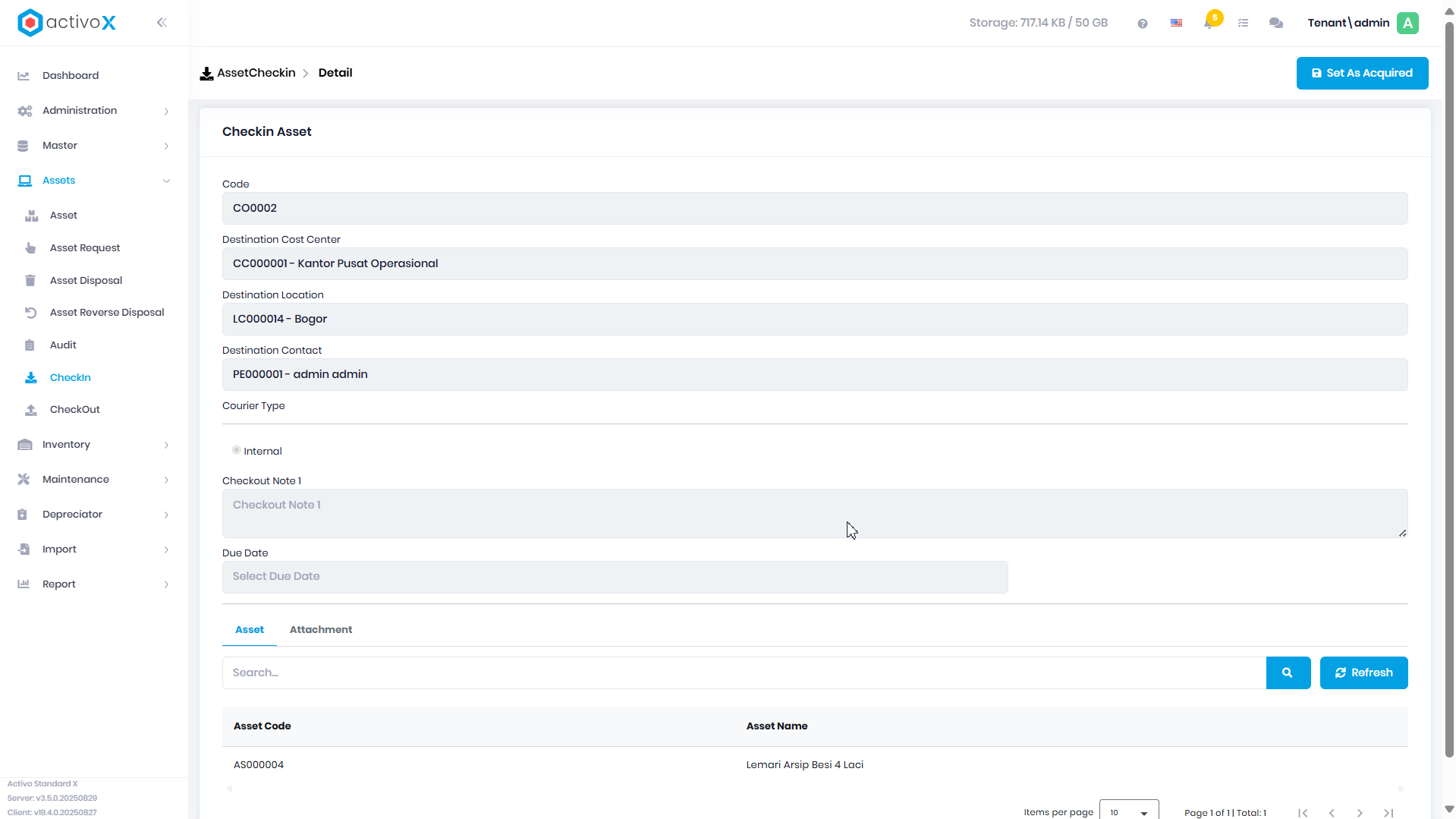This screenshot has width=1456, height=819.
Task: Click the CheckIn download icon
Action: 31,377
